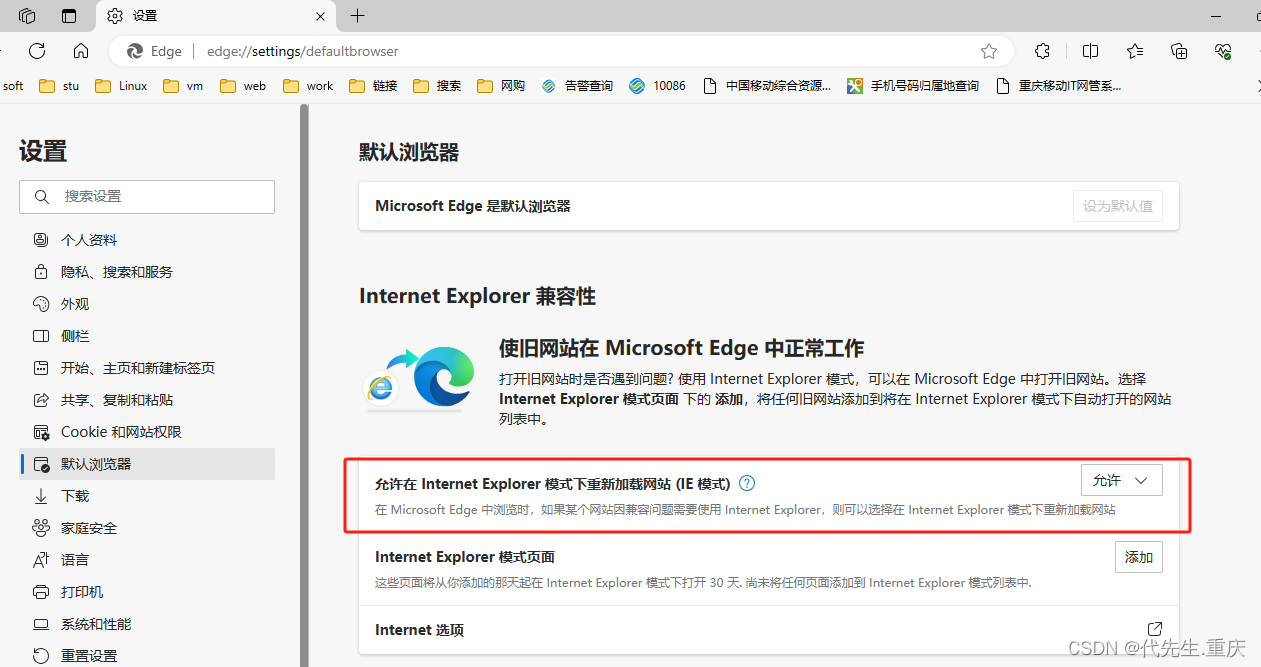
Task: Open Internet 选项 external link icon
Action: point(1154,629)
